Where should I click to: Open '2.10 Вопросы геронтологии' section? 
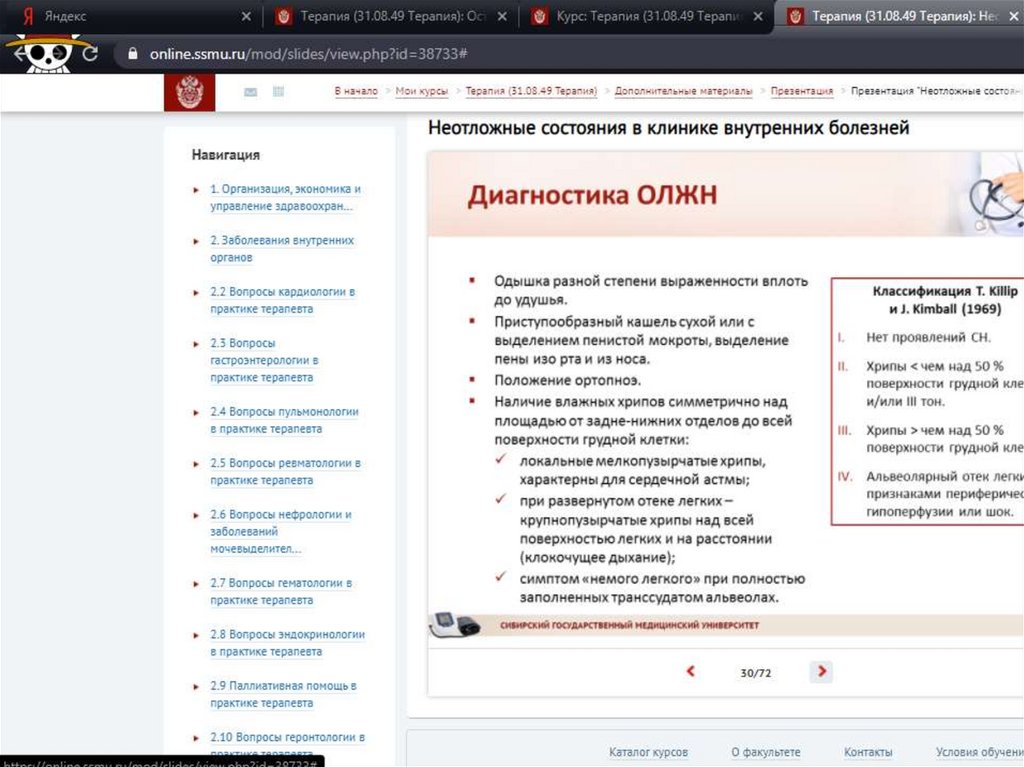point(287,745)
